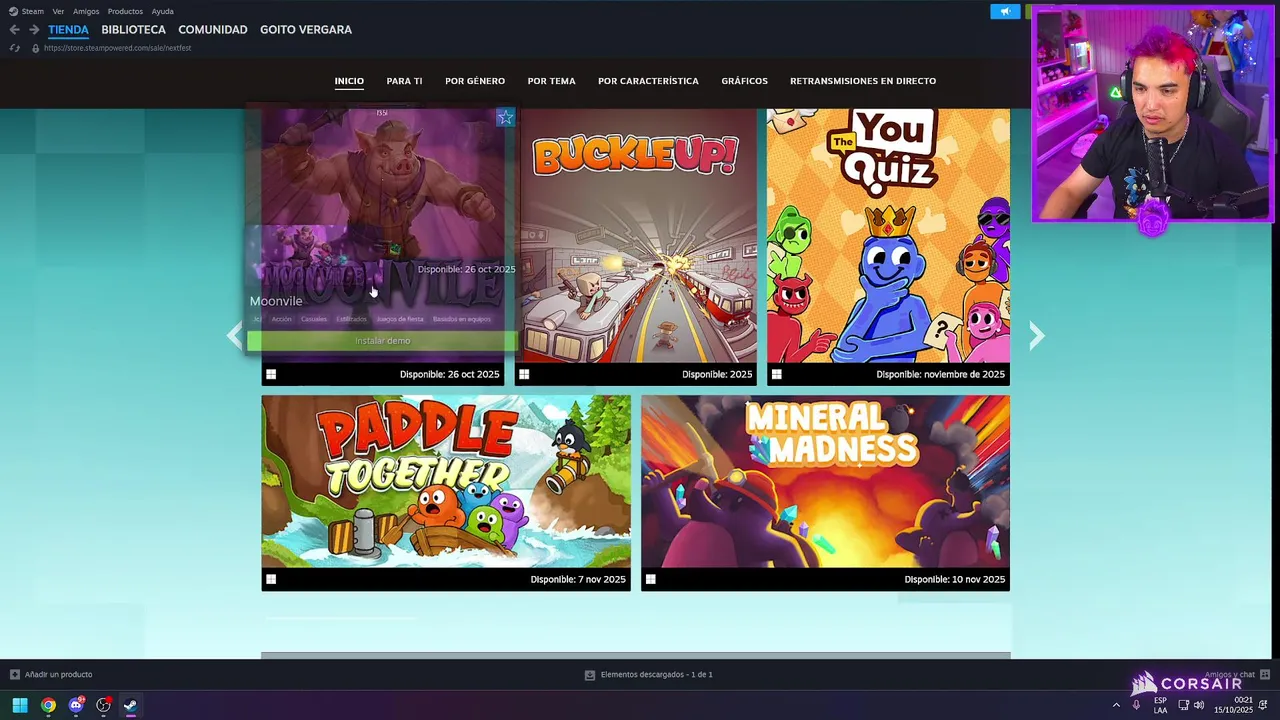Screen dimensions: 1280x720
Task: Switch to the TIENDA section
Action: point(68,30)
